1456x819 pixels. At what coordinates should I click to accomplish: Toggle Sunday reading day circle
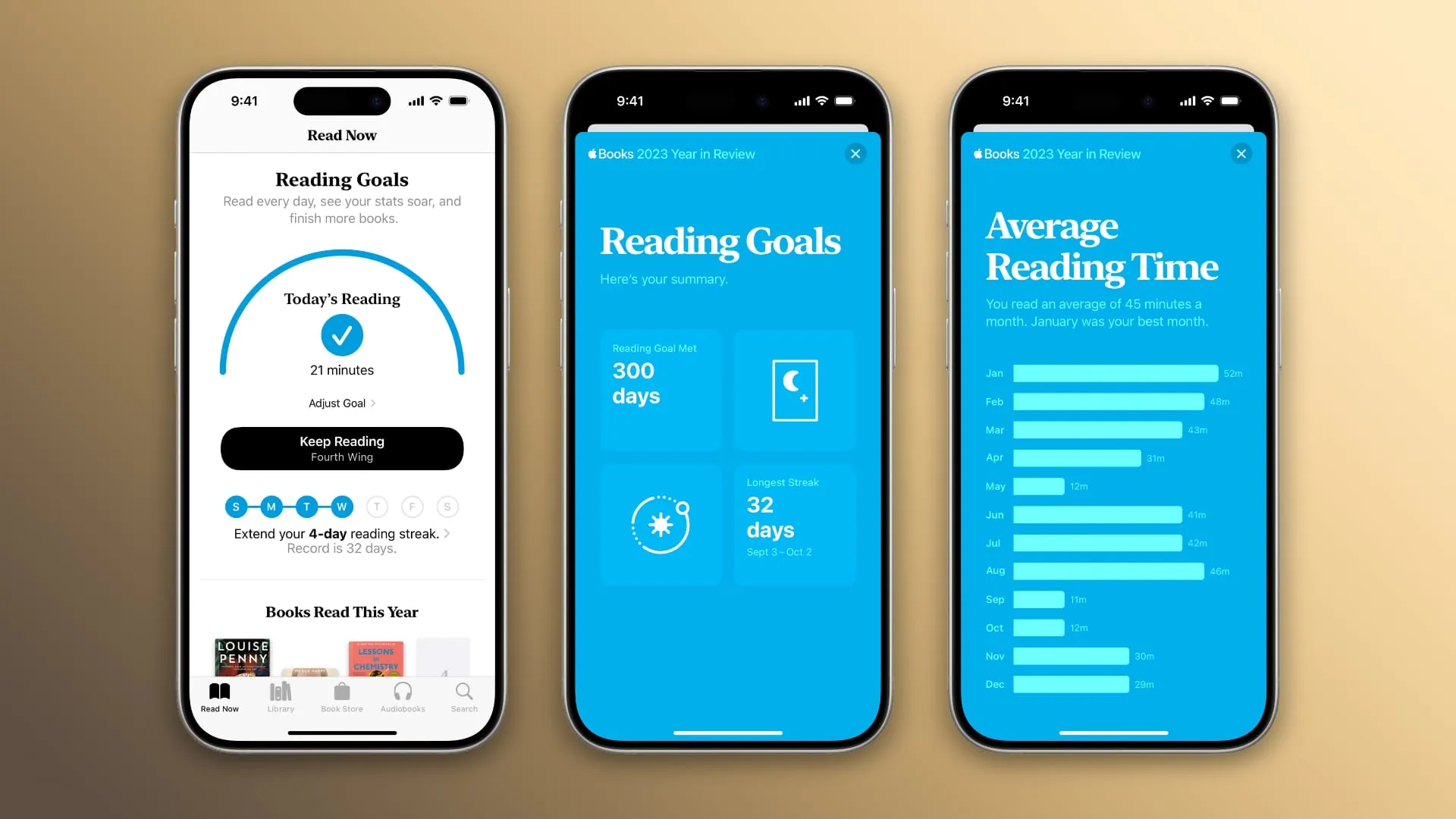(x=235, y=506)
